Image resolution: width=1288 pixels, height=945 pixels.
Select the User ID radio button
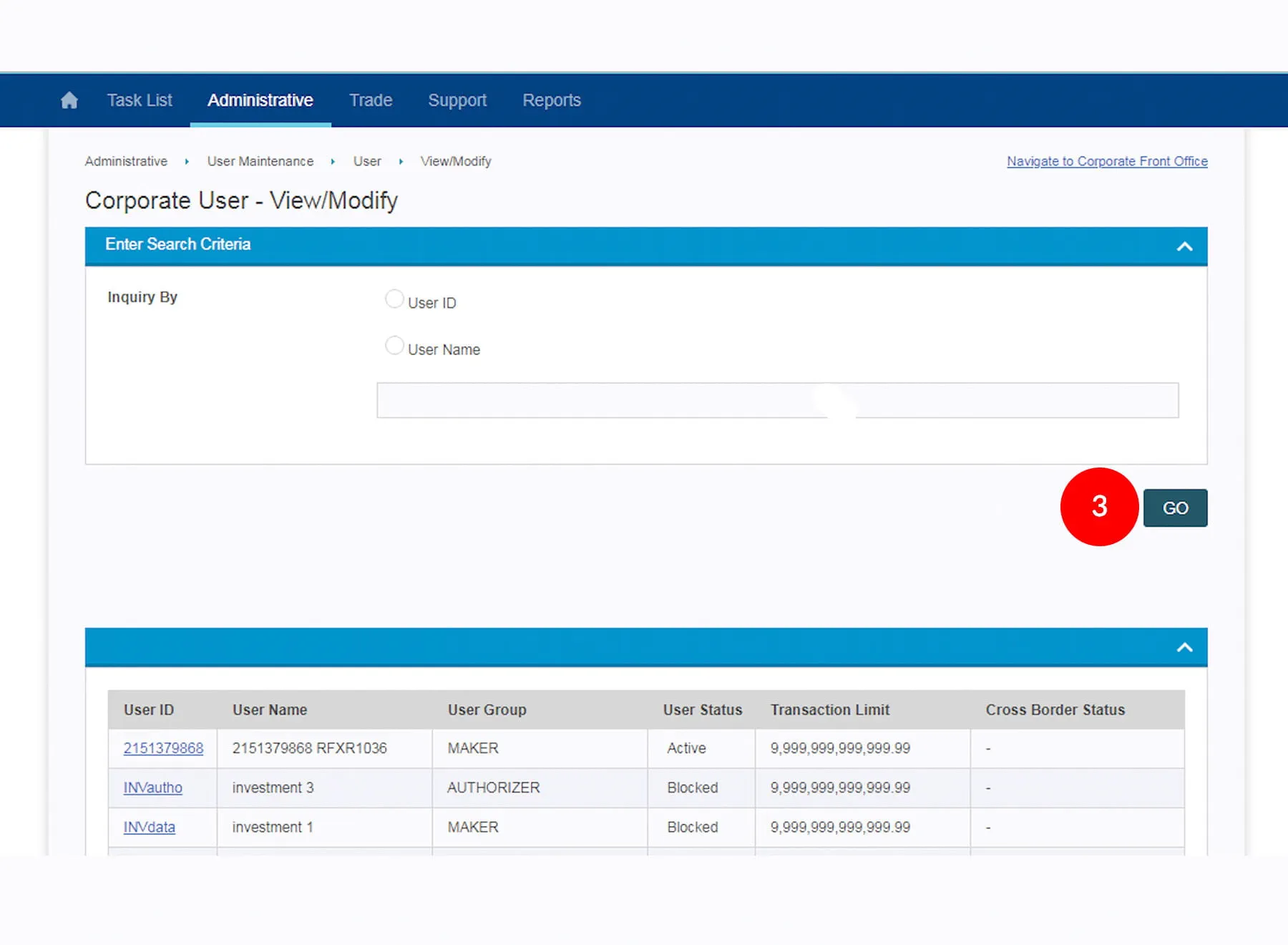pyautogui.click(x=394, y=299)
